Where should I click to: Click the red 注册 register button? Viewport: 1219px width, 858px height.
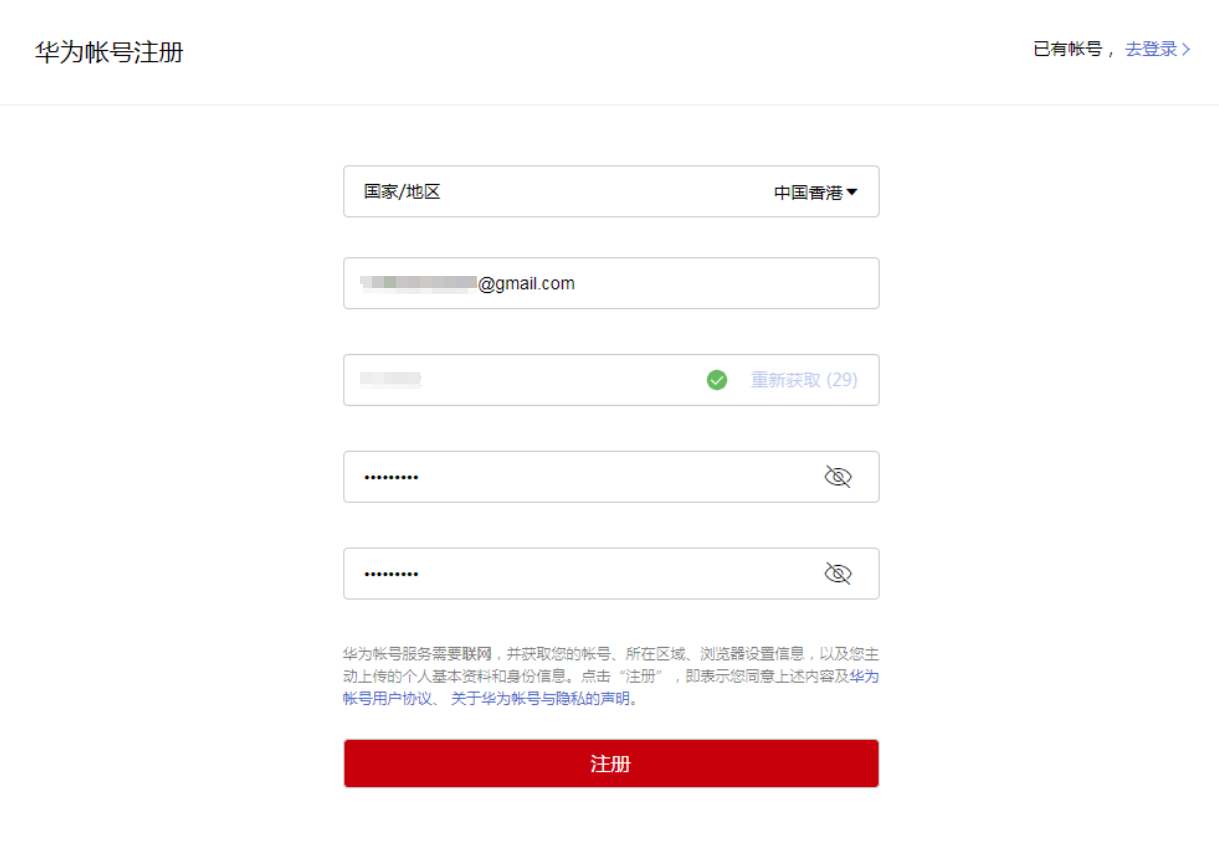tap(611, 764)
